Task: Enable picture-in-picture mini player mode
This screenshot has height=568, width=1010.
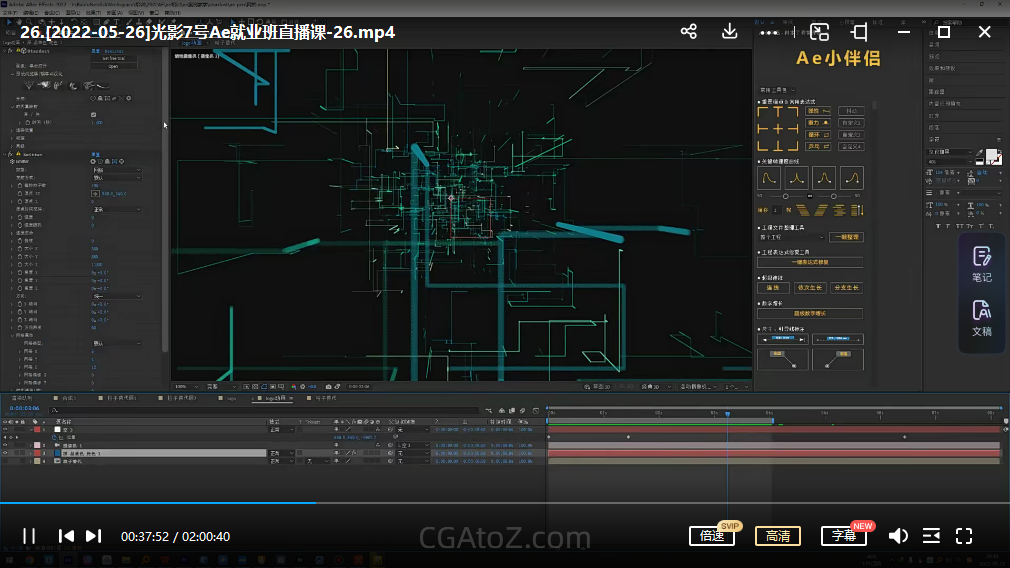Action: tap(819, 32)
